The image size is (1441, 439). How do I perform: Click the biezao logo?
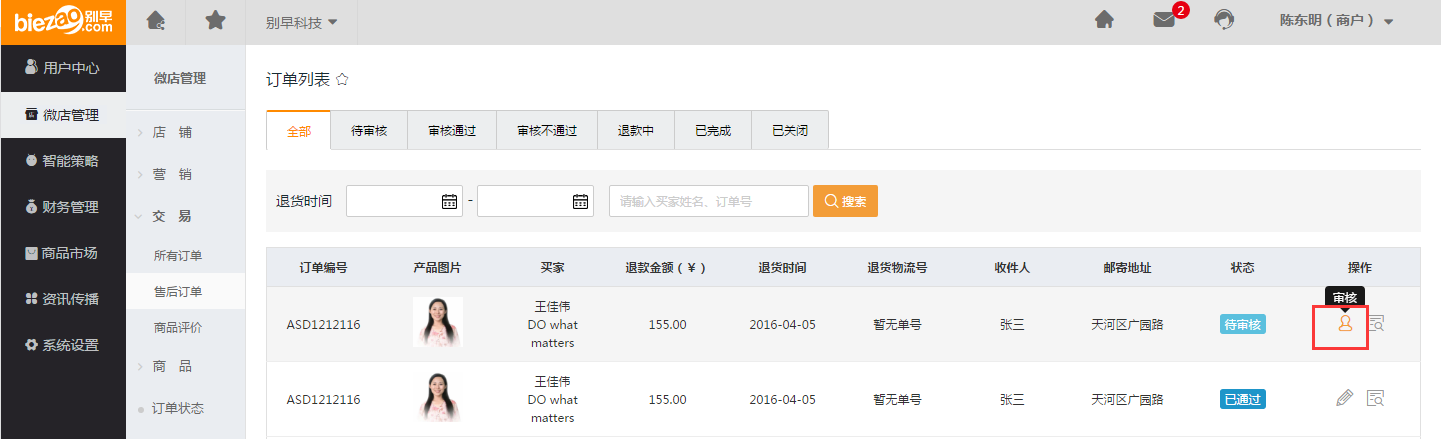(x=62, y=21)
